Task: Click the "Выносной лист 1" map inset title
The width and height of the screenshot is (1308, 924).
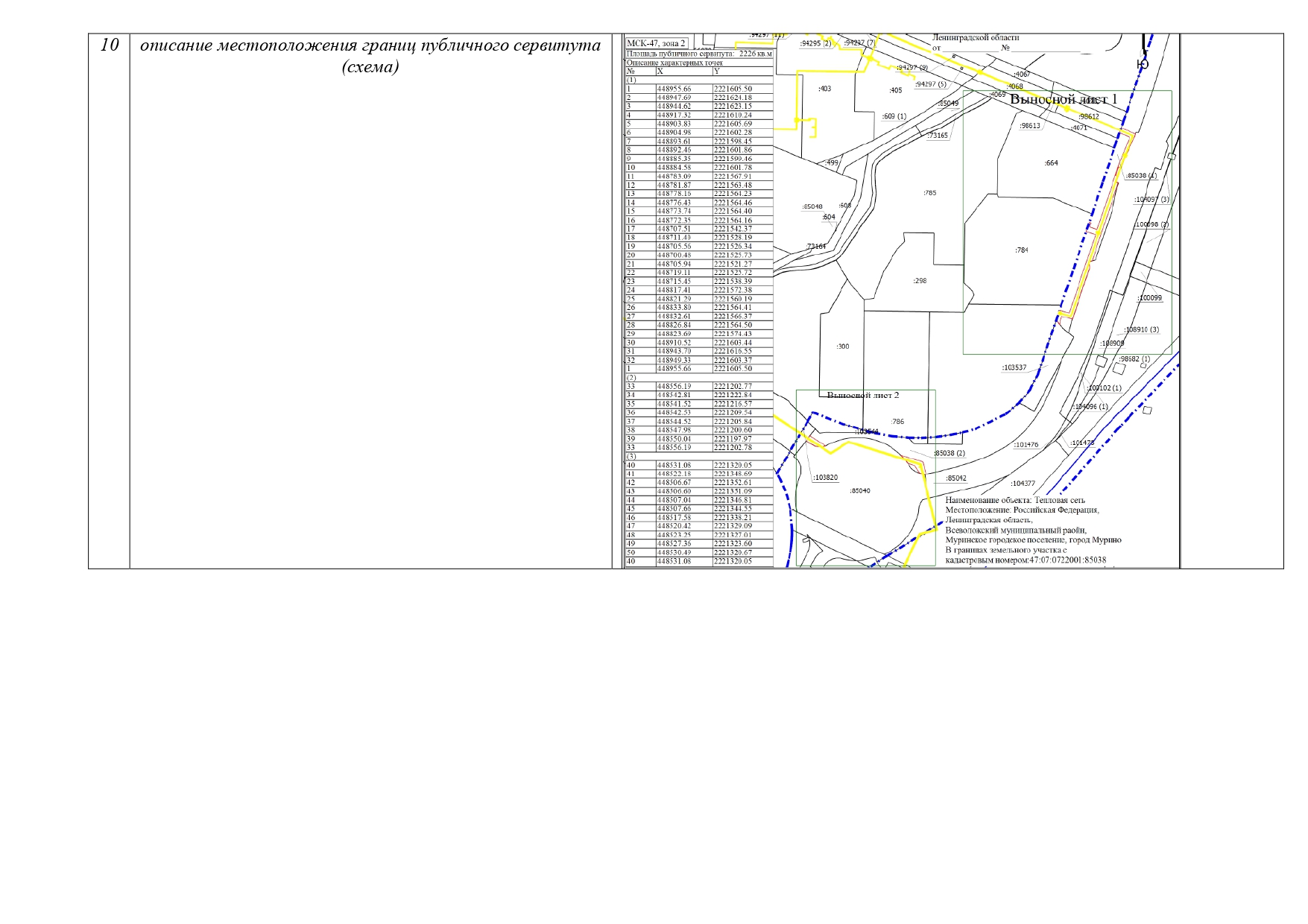Action: click(x=1064, y=99)
